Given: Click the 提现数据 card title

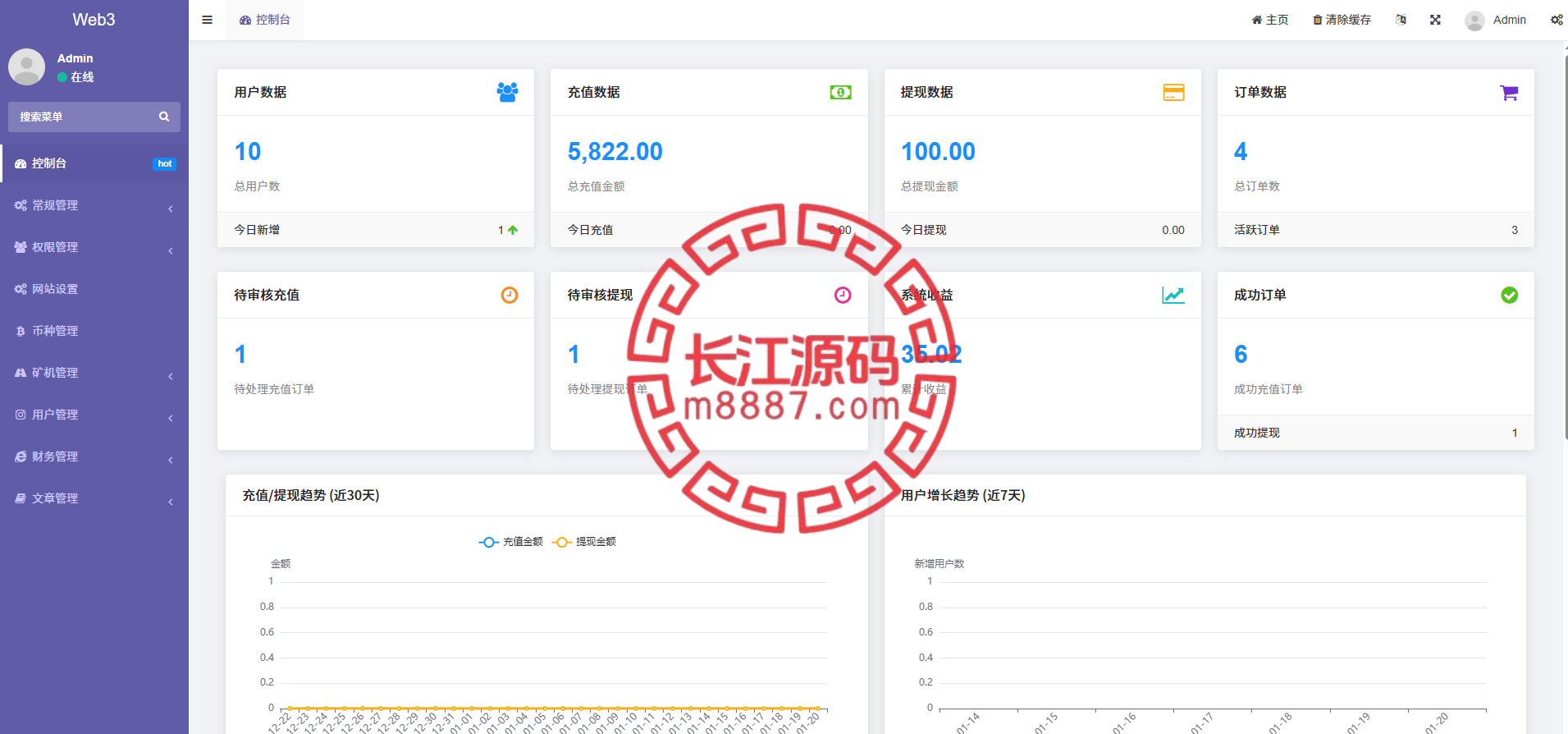Looking at the screenshot, I should click(x=926, y=92).
